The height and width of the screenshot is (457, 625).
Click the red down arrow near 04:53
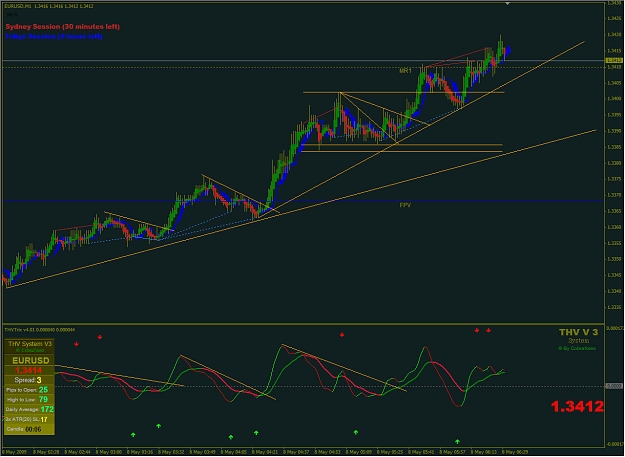pyautogui.click(x=342, y=335)
